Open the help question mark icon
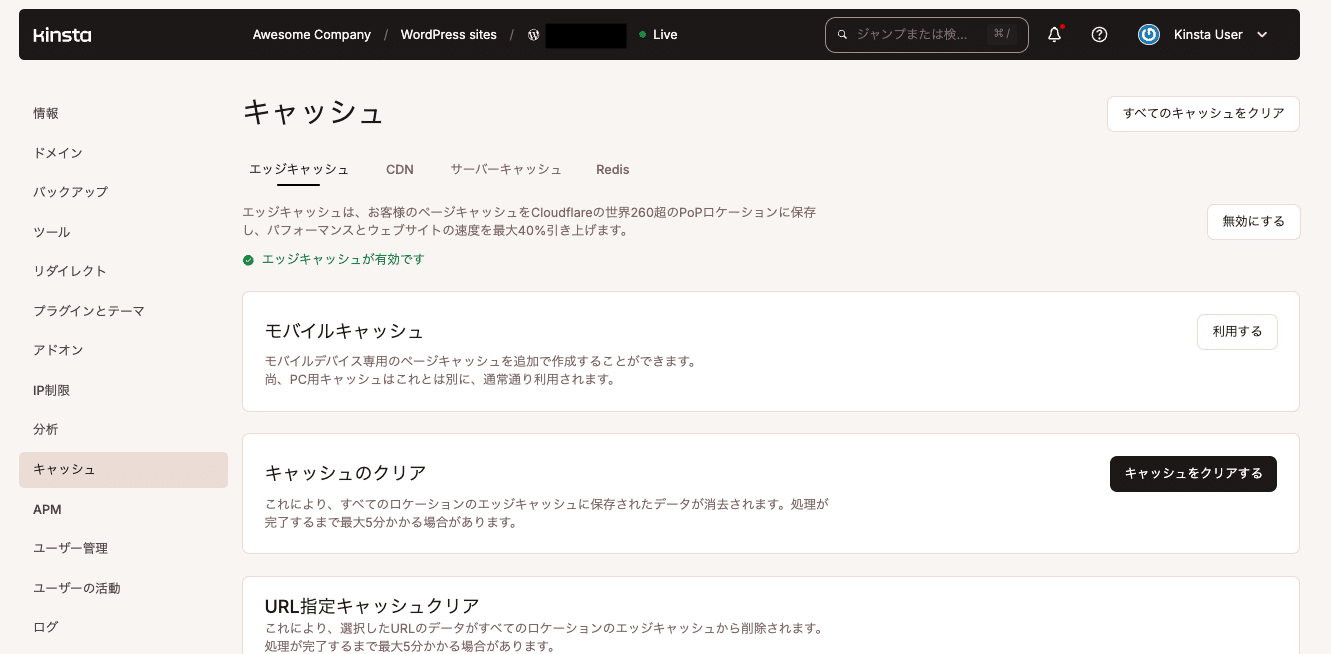The width and height of the screenshot is (1331, 654). tap(1099, 34)
